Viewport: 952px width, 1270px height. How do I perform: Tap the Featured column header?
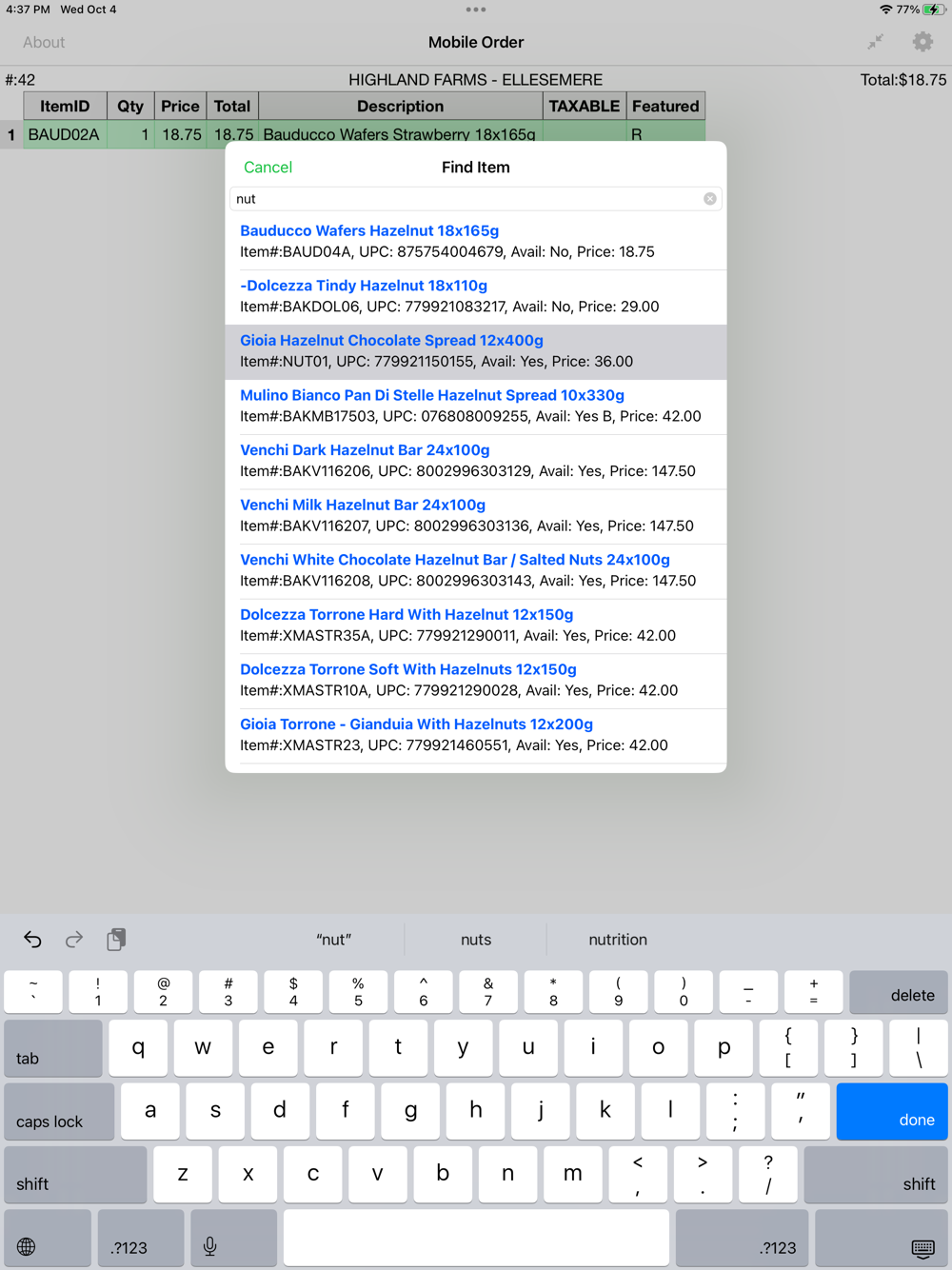[x=665, y=107]
